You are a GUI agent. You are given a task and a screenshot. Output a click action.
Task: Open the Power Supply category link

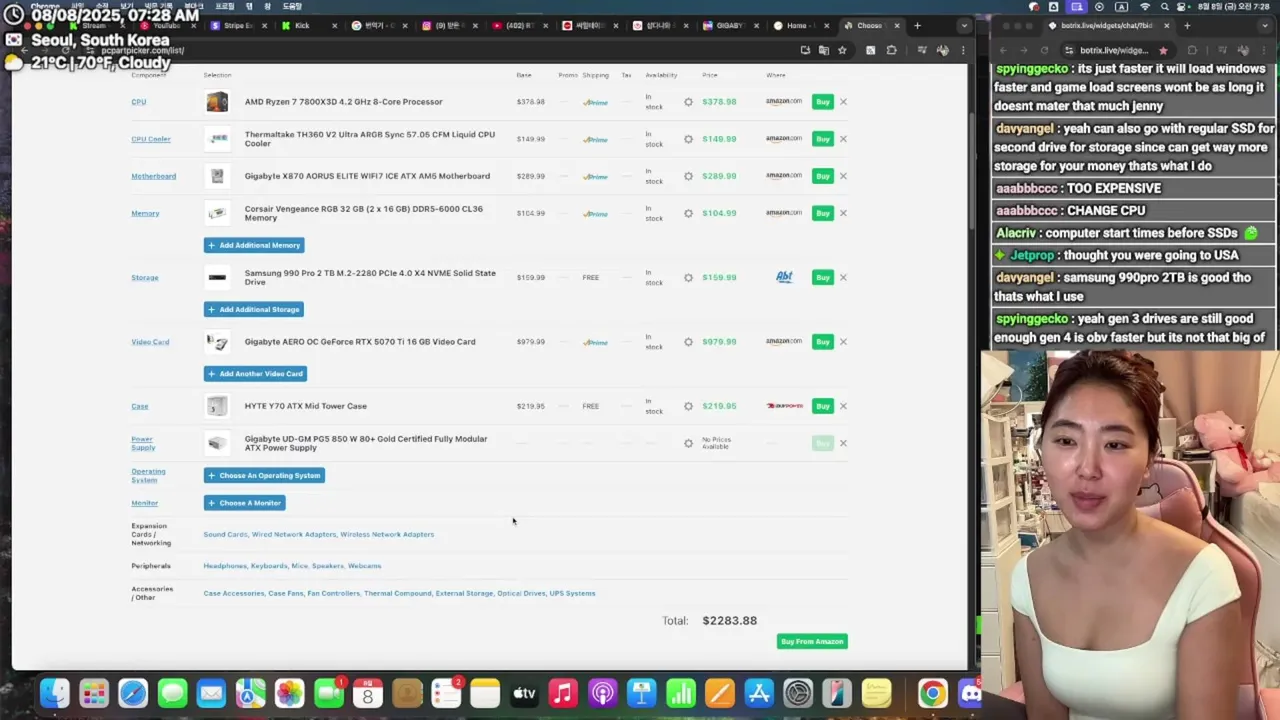pyautogui.click(x=142, y=442)
